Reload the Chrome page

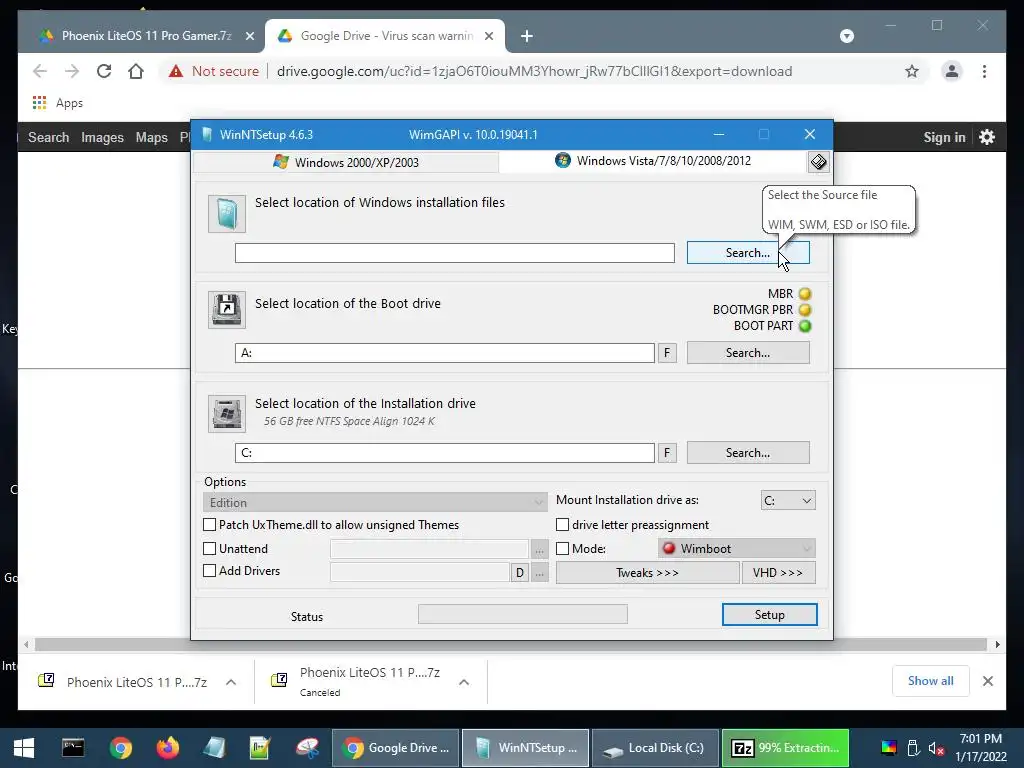(104, 71)
